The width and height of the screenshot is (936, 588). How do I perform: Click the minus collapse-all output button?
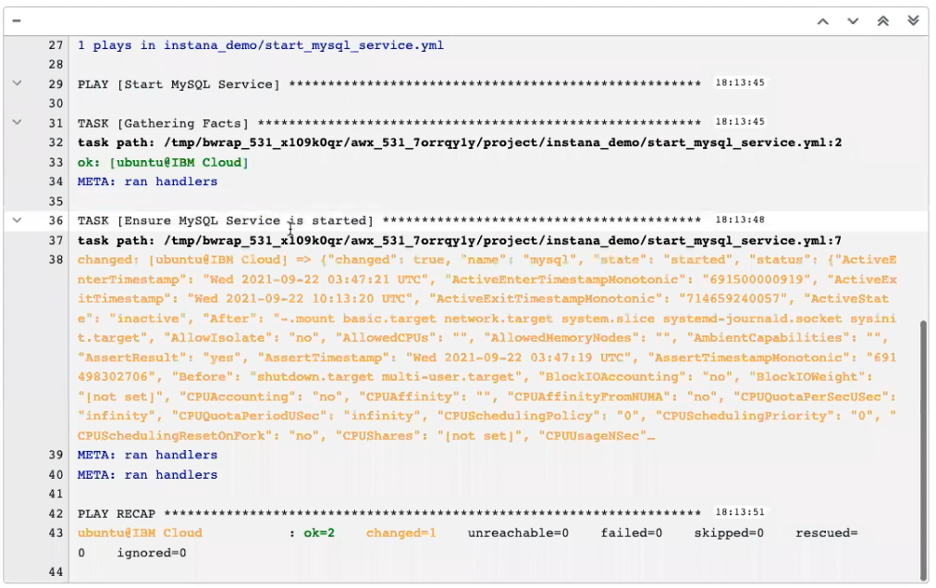point(17,20)
